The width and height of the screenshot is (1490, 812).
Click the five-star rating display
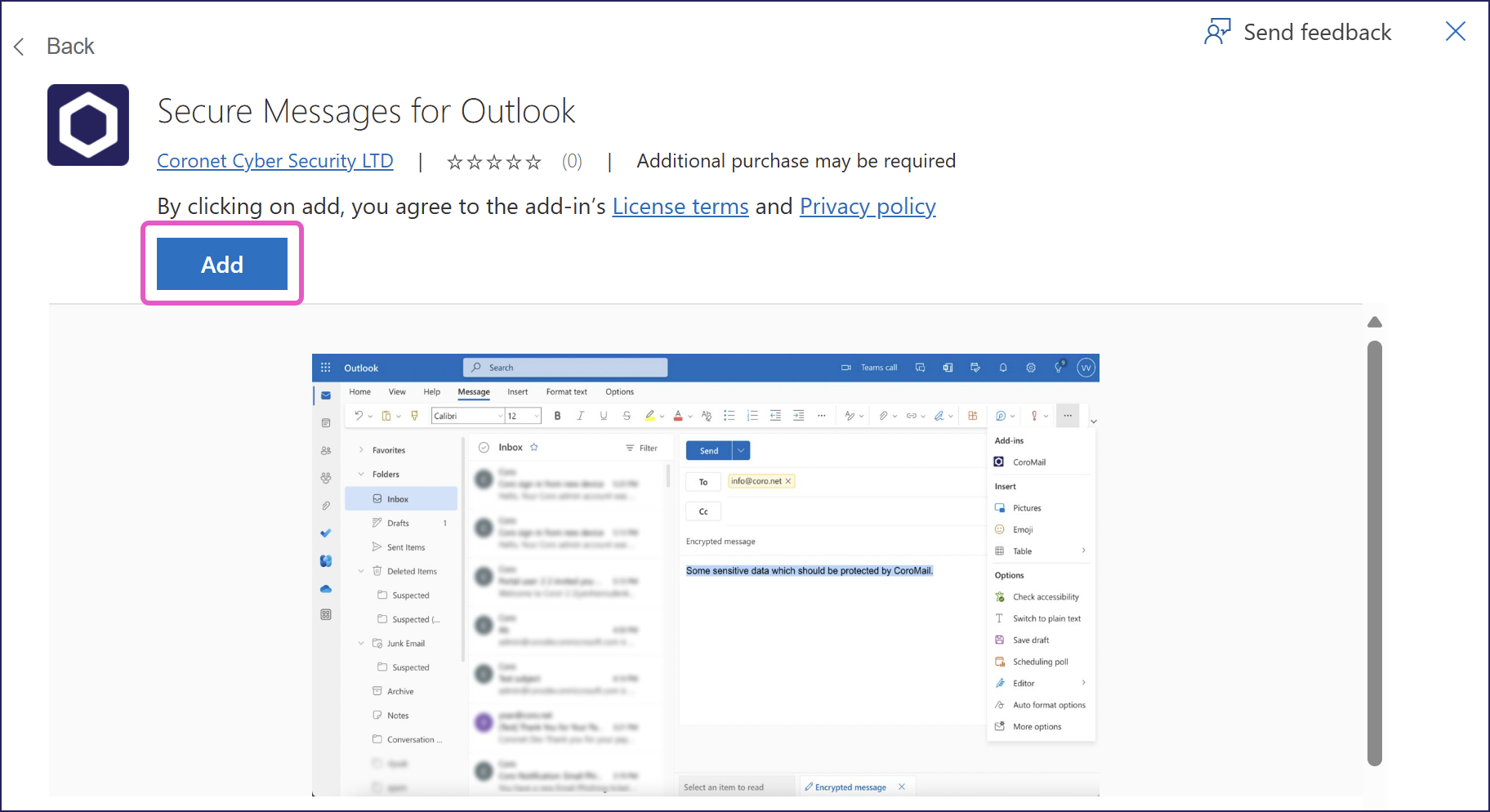(x=494, y=162)
